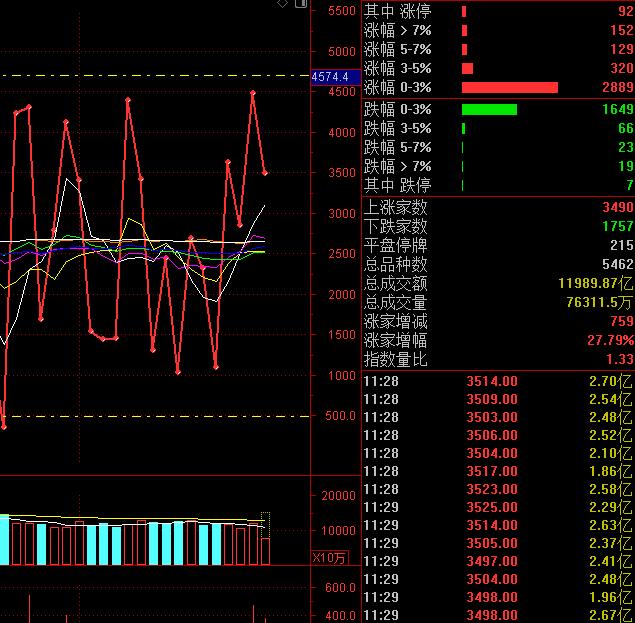Click the 总品种数 value 5462
This screenshot has height=623, width=635.
(618, 264)
